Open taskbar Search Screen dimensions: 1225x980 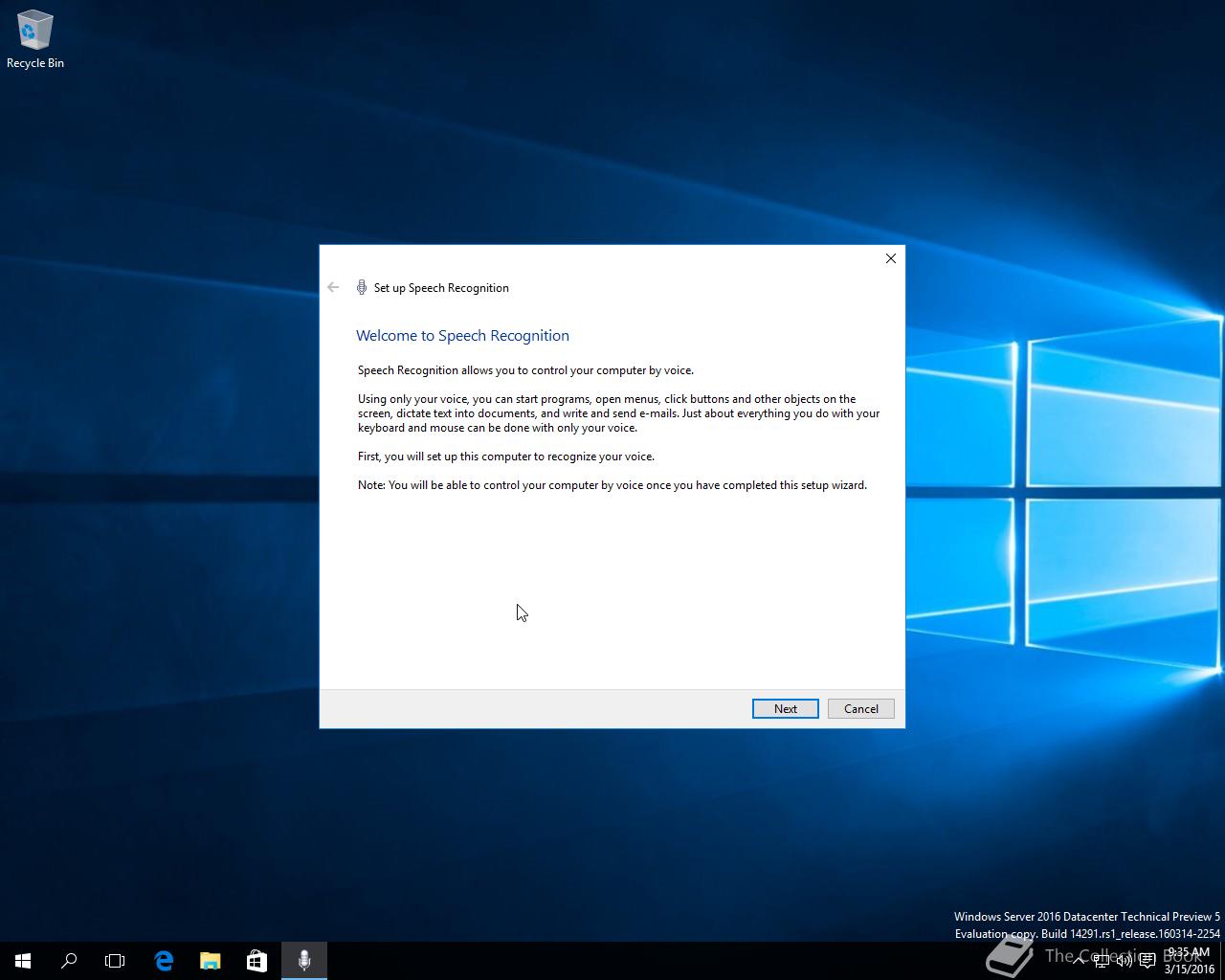click(69, 961)
